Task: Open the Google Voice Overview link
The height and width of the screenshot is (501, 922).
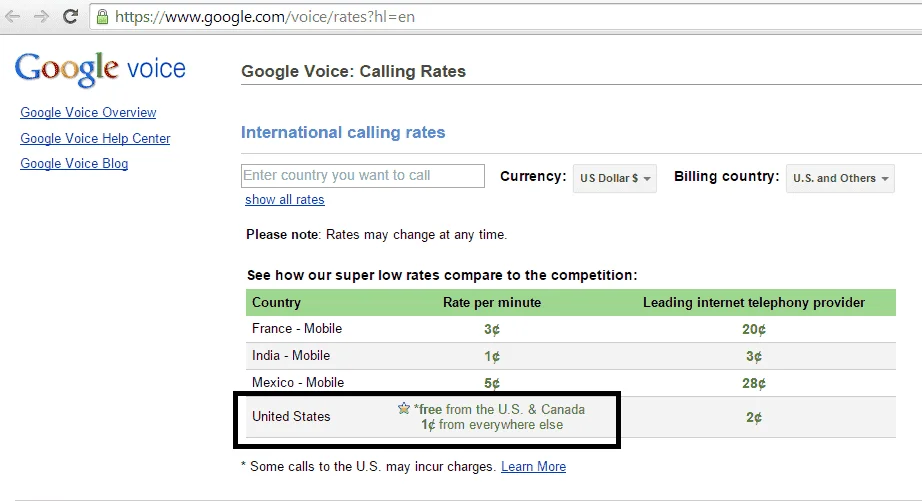Action: click(x=88, y=112)
